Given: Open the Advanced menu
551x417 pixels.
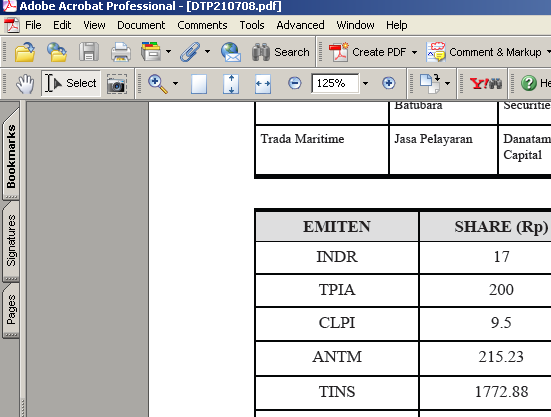Looking at the screenshot, I should (300, 25).
